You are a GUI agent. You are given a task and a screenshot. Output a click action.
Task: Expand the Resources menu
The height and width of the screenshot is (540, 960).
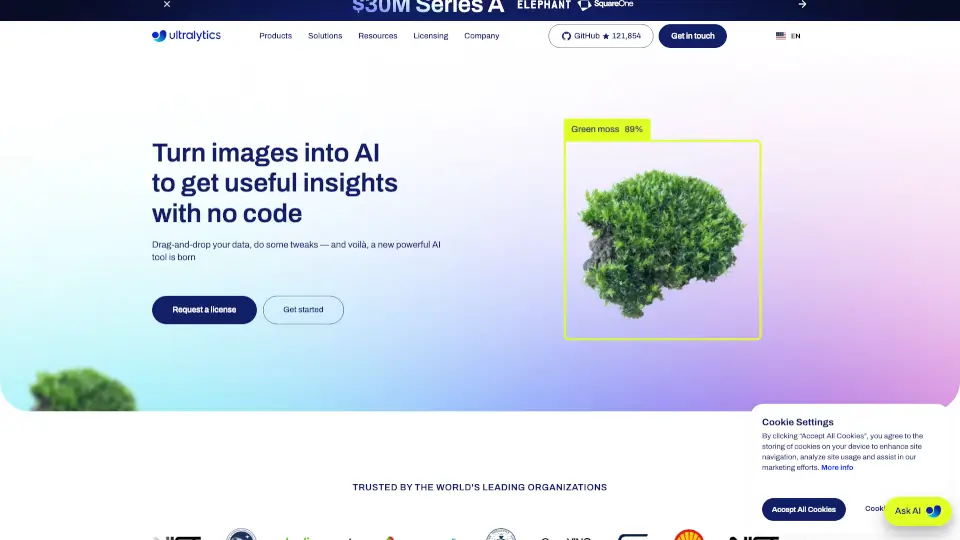pos(377,36)
